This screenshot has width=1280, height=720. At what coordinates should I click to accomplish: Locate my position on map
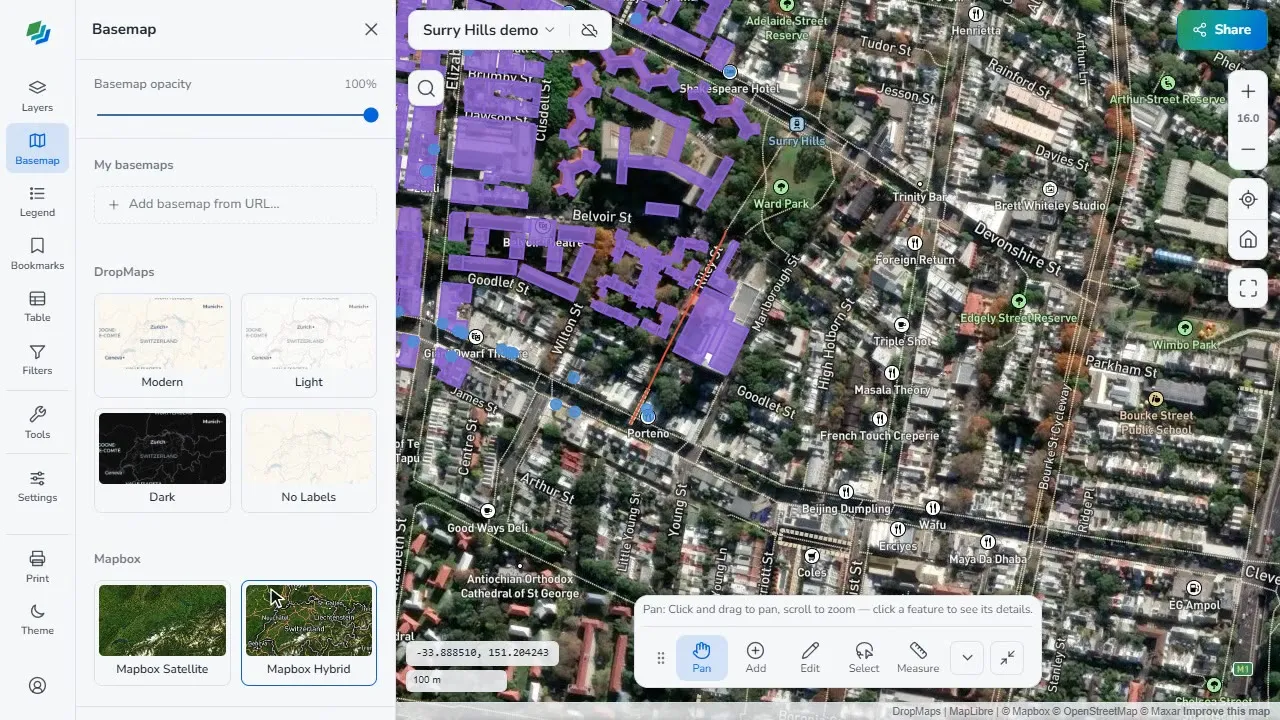click(1248, 199)
